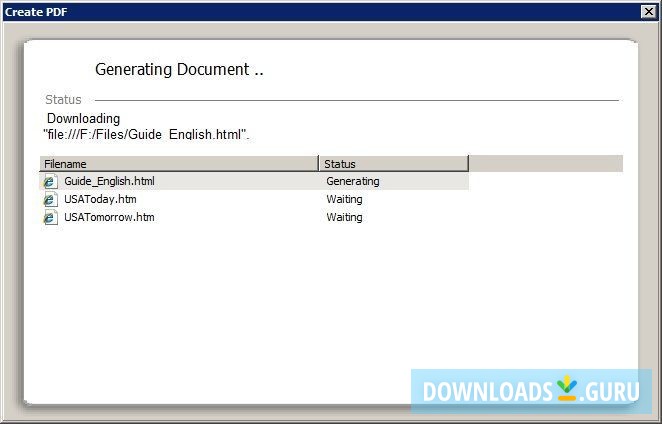Click the USATomorrow.htm file icon
The height and width of the screenshot is (424, 662).
coord(50,217)
